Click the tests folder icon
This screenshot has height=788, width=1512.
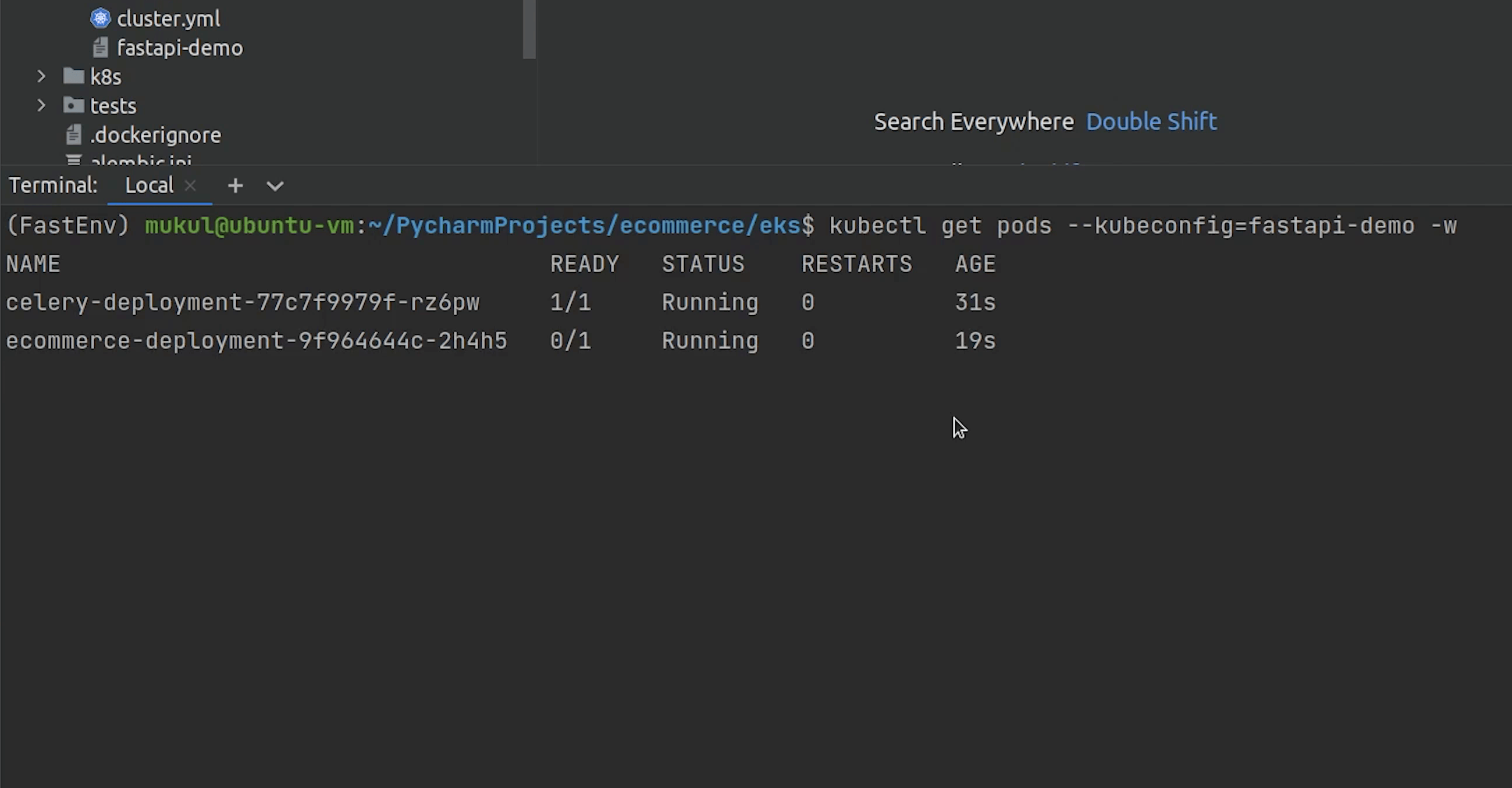tap(74, 106)
